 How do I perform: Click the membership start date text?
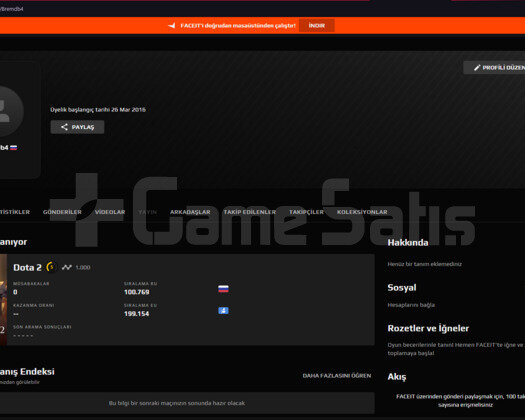click(98, 110)
